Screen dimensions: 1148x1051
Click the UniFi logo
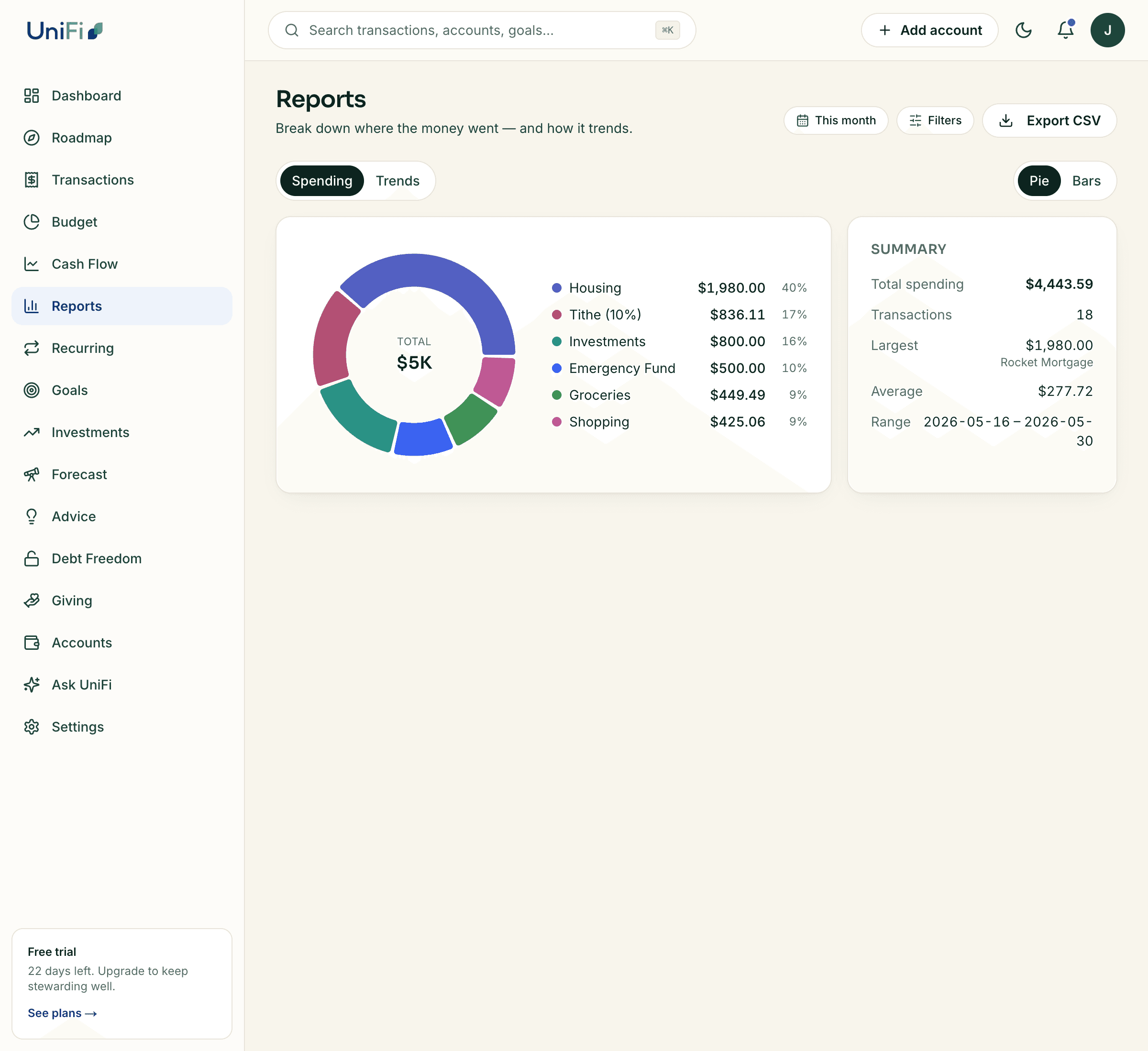click(65, 30)
